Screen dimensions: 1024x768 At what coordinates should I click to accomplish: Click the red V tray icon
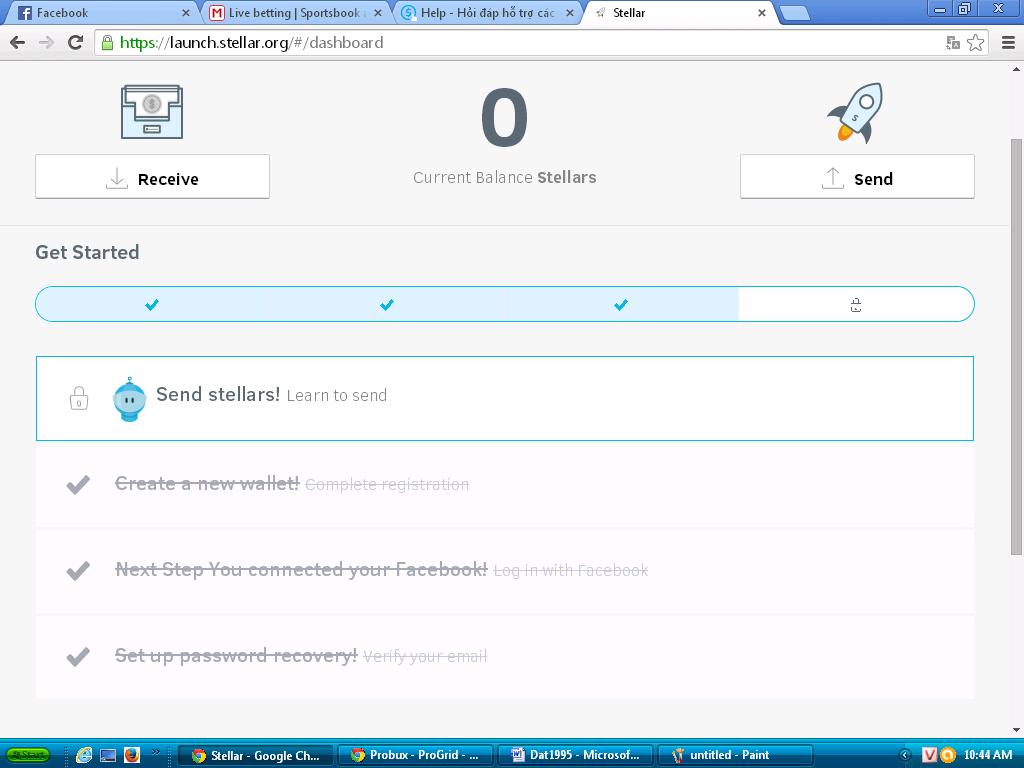coord(929,756)
